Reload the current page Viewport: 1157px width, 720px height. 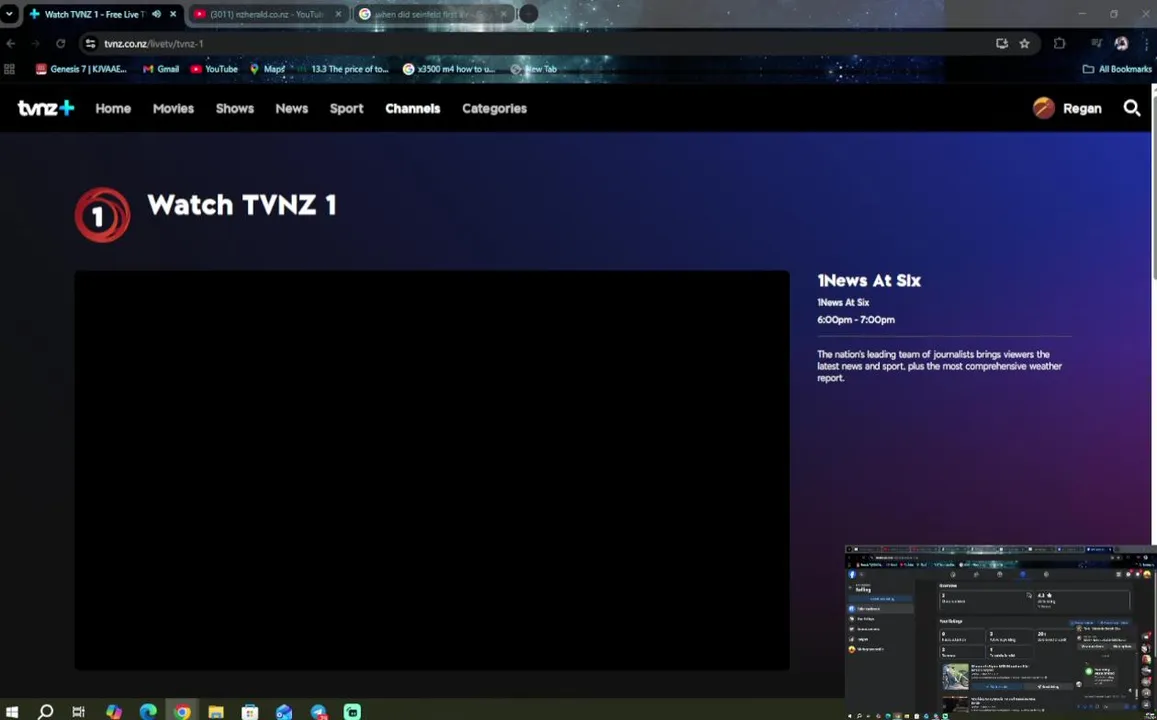coord(61,44)
